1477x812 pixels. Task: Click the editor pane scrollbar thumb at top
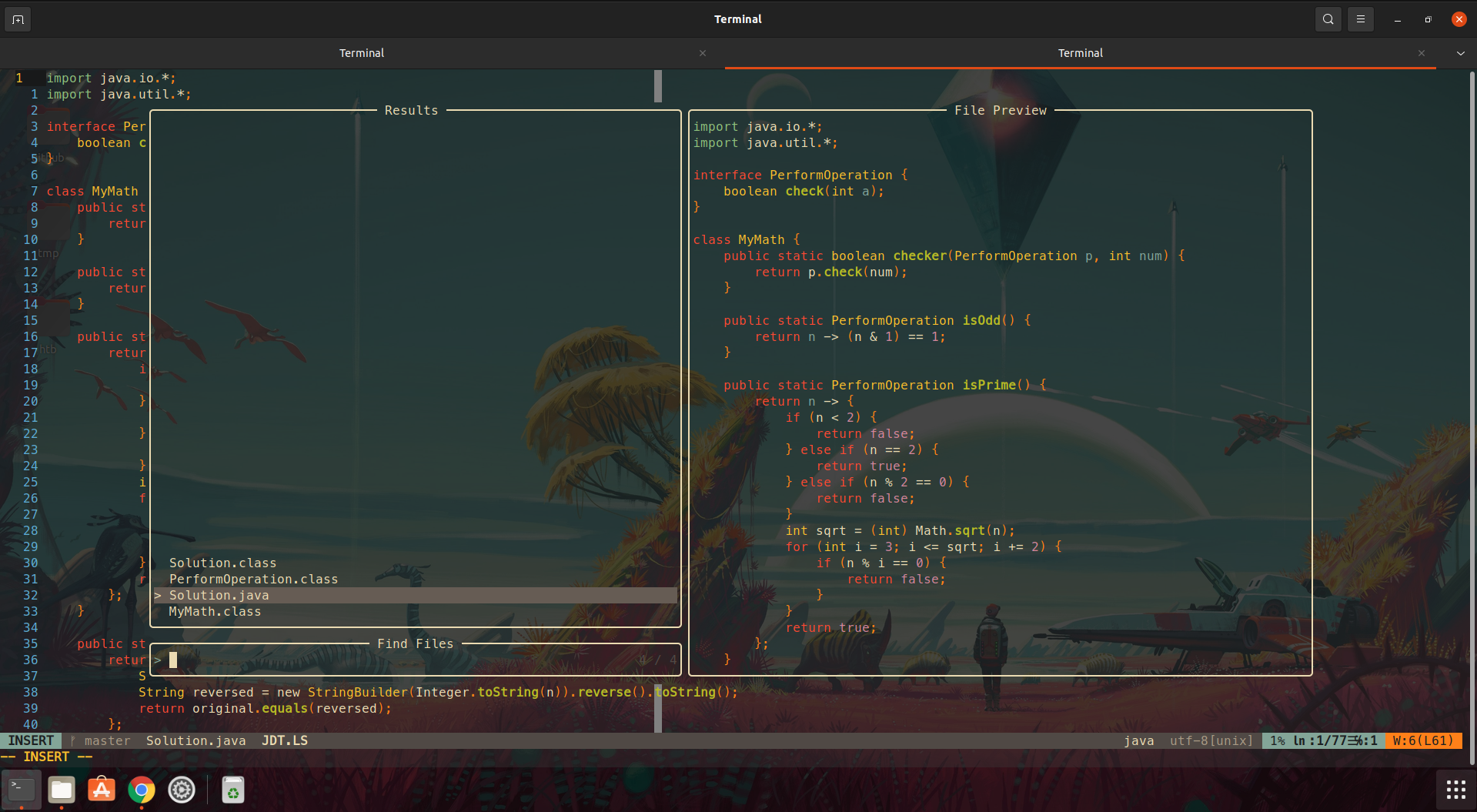point(658,86)
